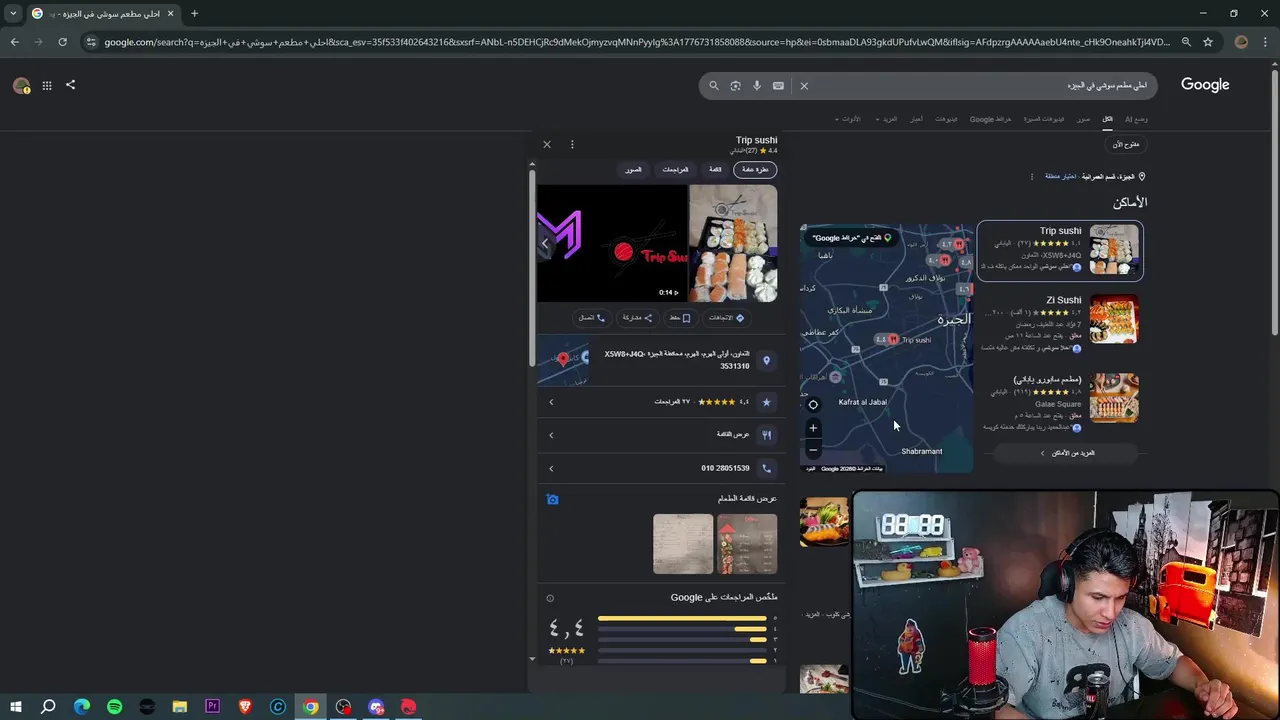Zoom in on the map with the plus button
The width and height of the screenshot is (1280, 720).
pyautogui.click(x=813, y=428)
